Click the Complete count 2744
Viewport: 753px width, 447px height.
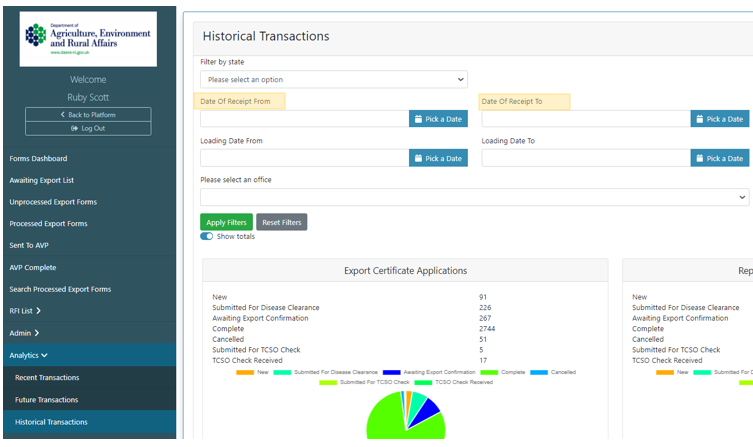point(487,329)
